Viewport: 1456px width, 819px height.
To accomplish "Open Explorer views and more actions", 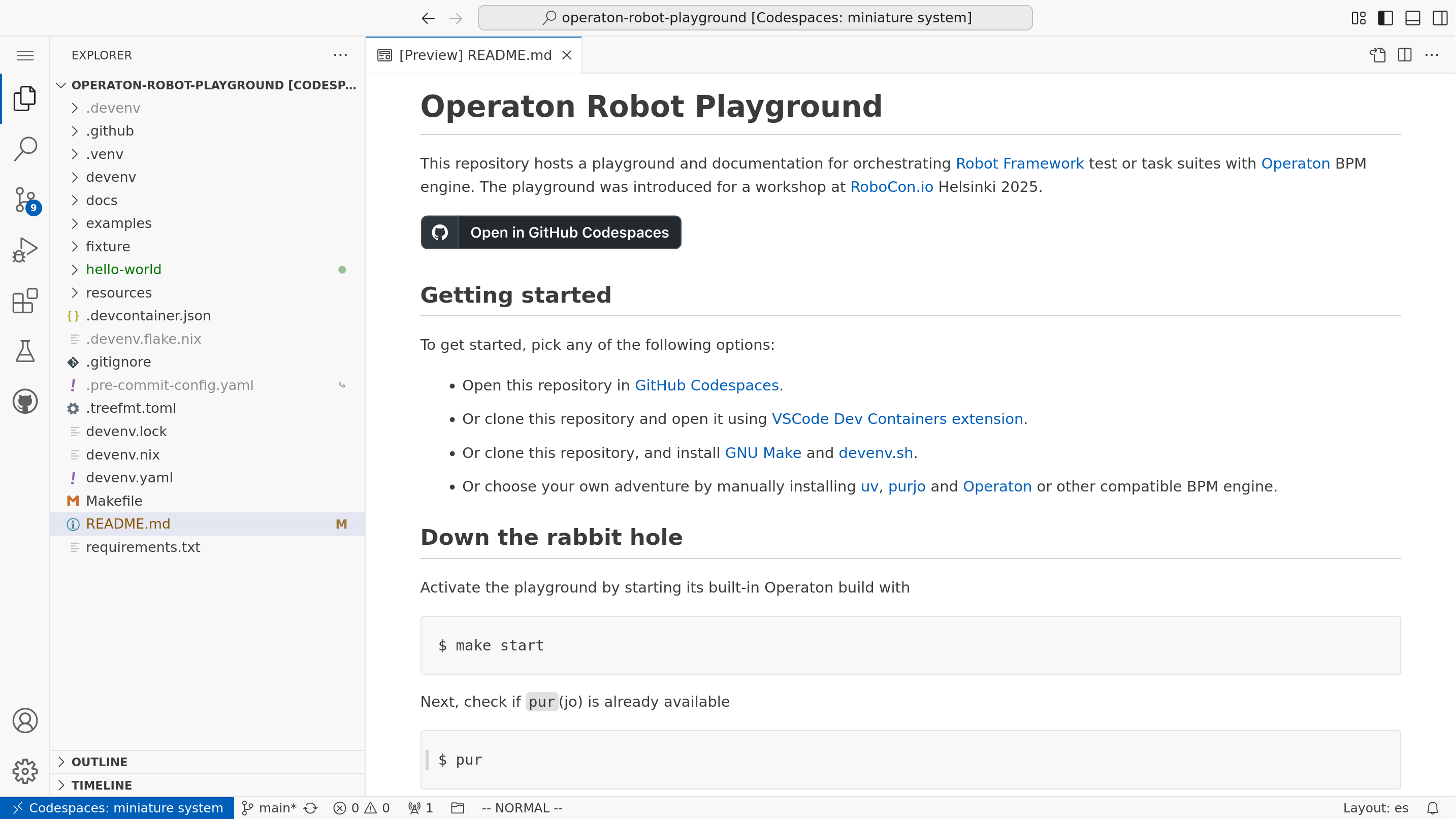I will pos(340,55).
